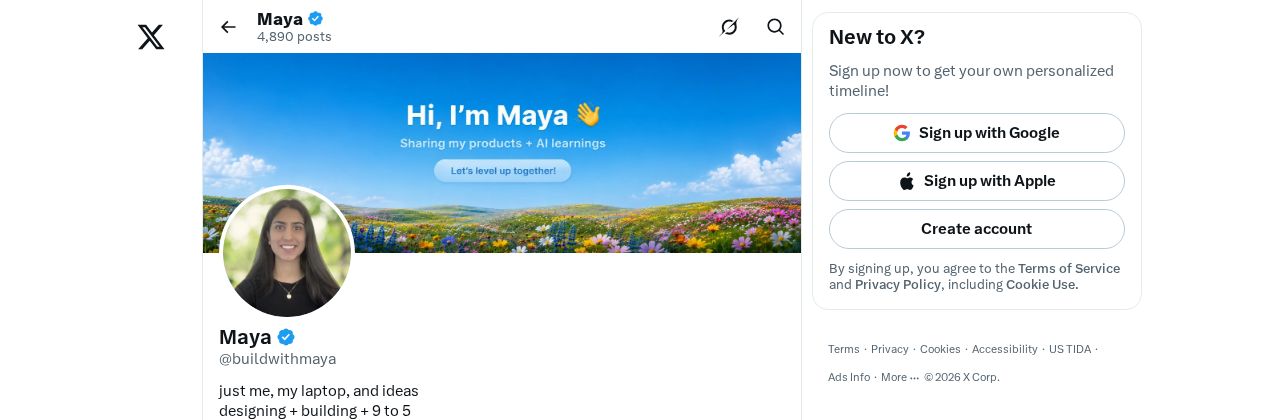Click the X logo icon

coord(151,37)
